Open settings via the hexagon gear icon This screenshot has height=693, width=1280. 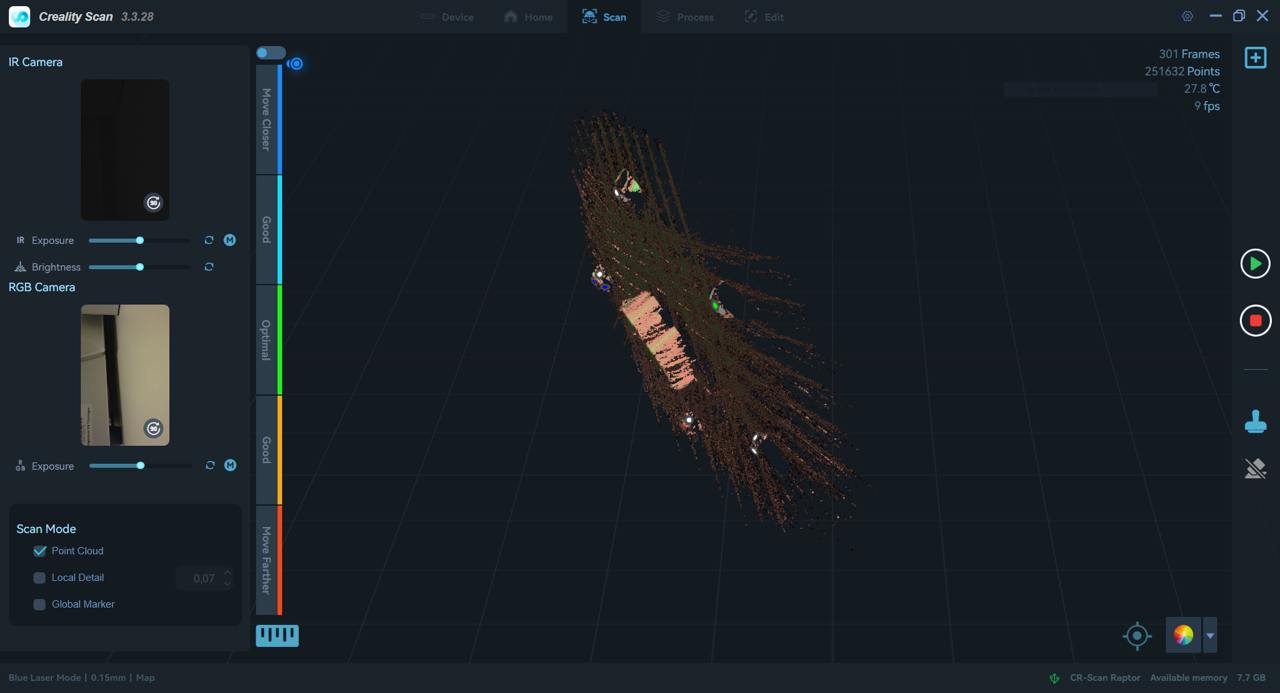pyautogui.click(x=1187, y=17)
